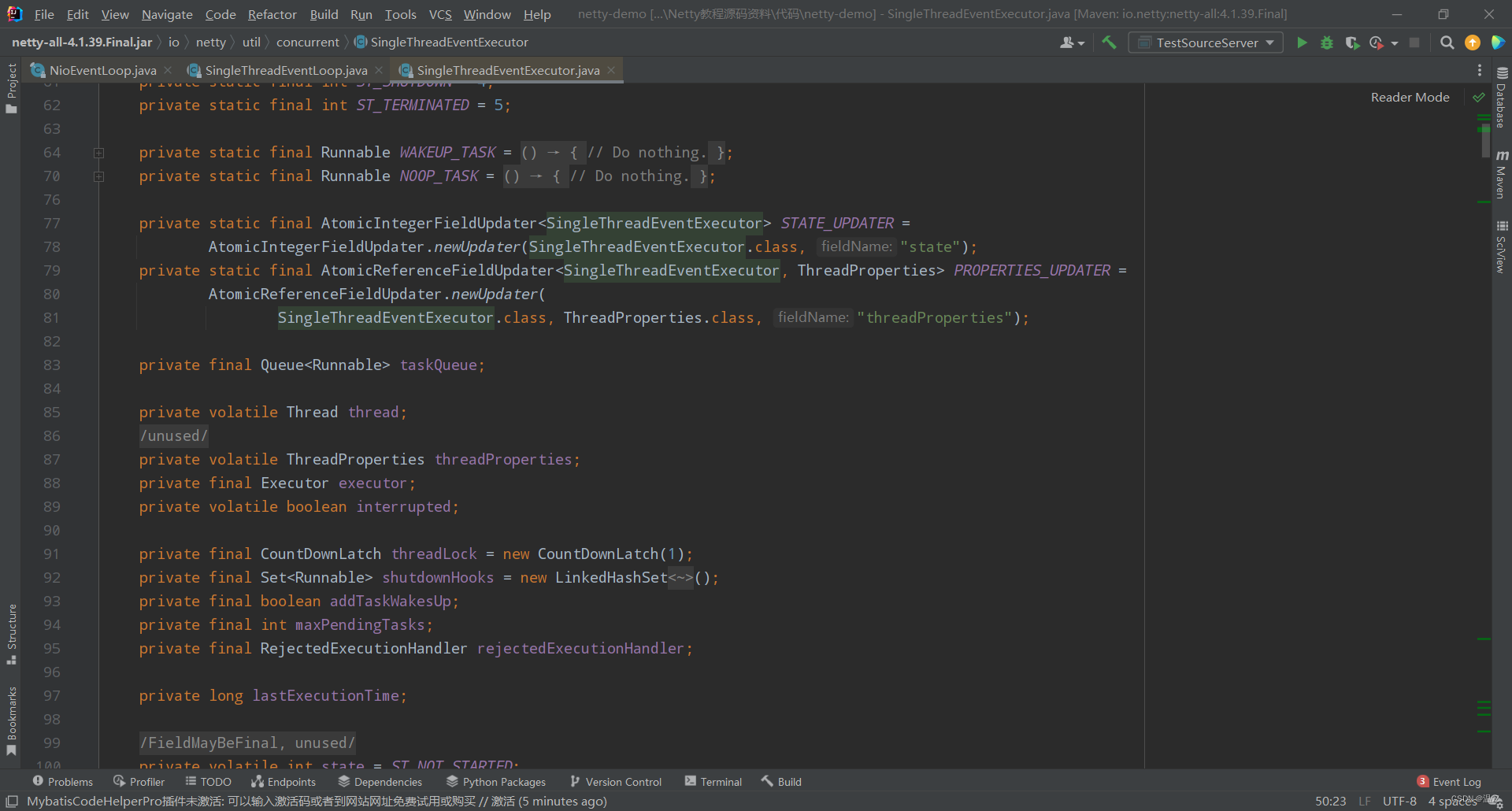Open the Bookmarks tool window
Image resolution: width=1512 pixels, height=811 pixels.
[11, 721]
